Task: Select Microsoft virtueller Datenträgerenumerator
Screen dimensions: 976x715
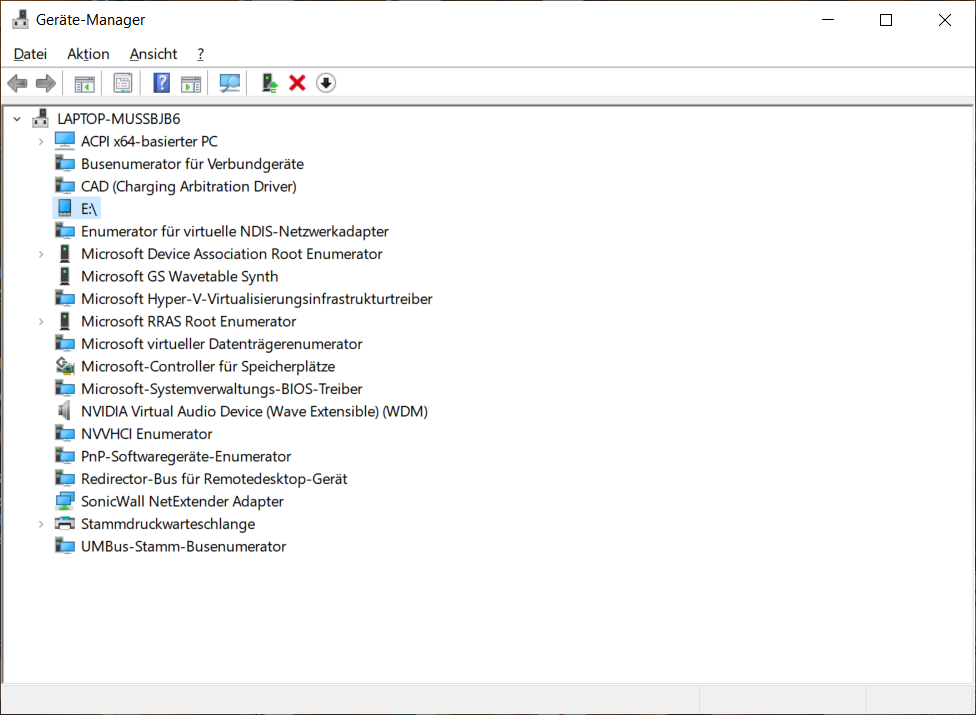Action: pyautogui.click(x=222, y=343)
